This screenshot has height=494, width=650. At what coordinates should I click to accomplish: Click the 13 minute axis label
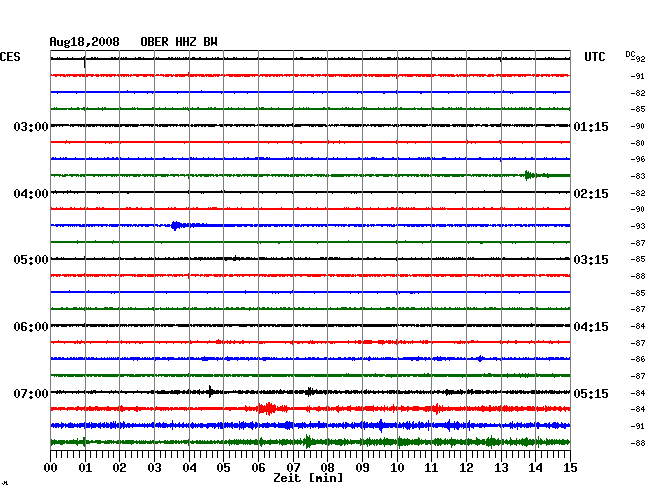tap(501, 468)
